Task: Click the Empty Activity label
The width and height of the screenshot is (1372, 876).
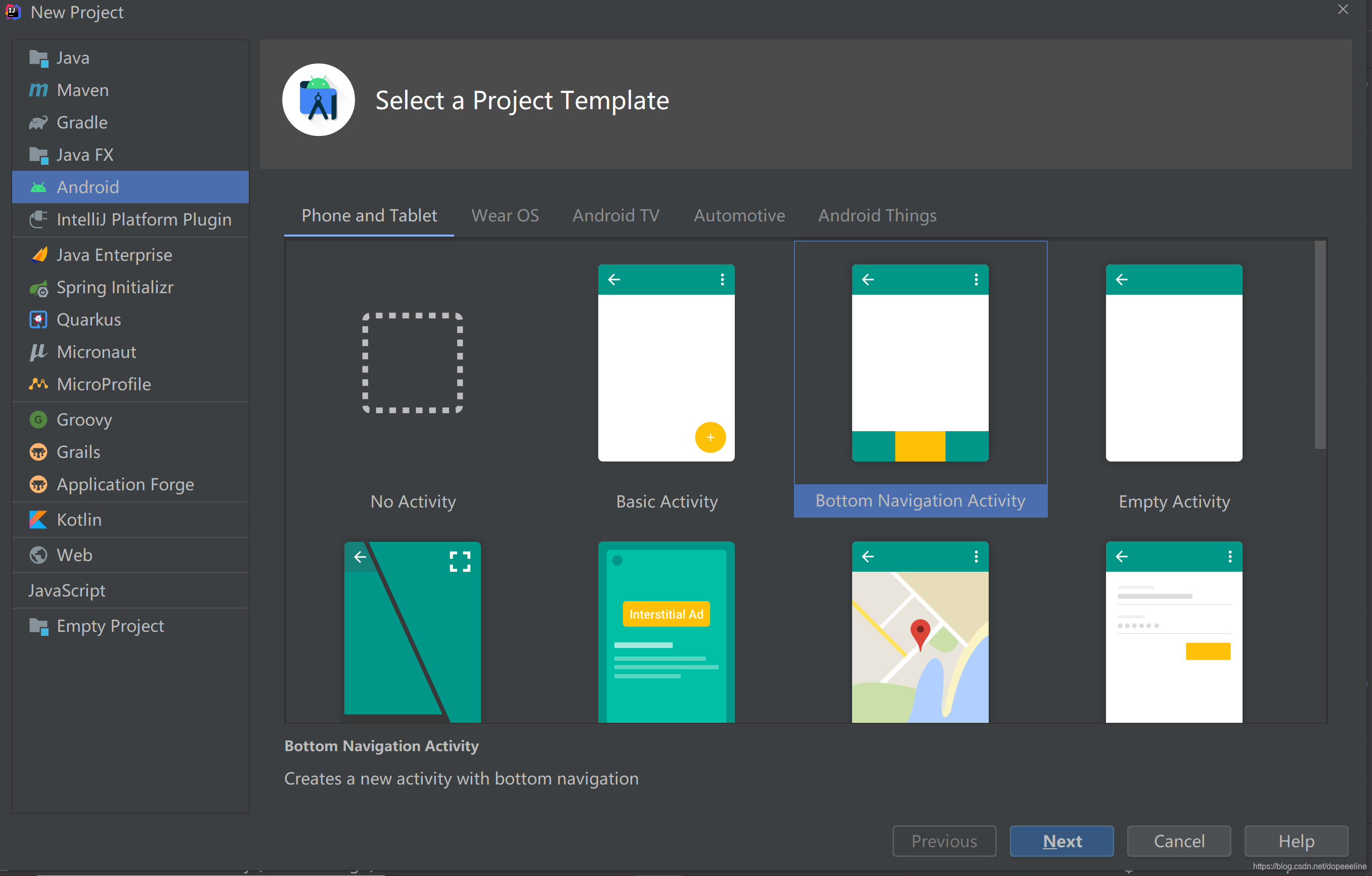Action: point(1174,502)
